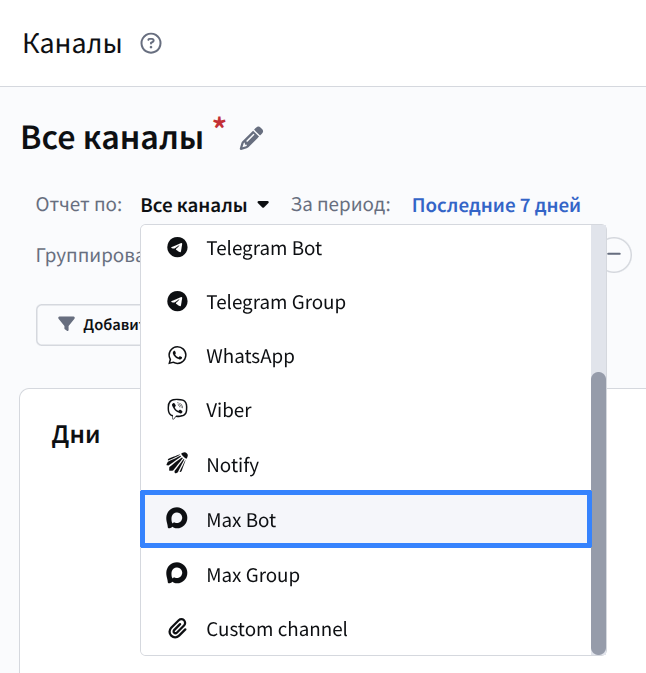Click the Каналы page title
The width and height of the screenshot is (646, 673).
coord(72,44)
